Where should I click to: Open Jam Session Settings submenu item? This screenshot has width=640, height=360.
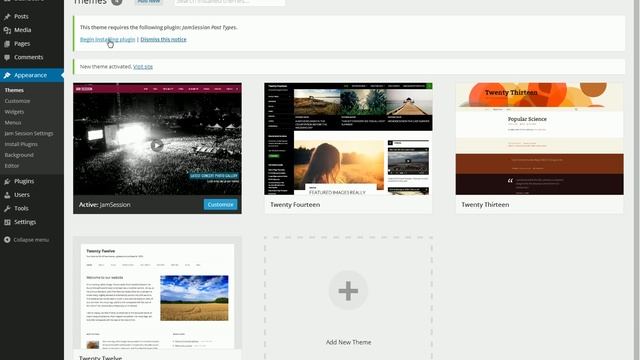(x=29, y=133)
